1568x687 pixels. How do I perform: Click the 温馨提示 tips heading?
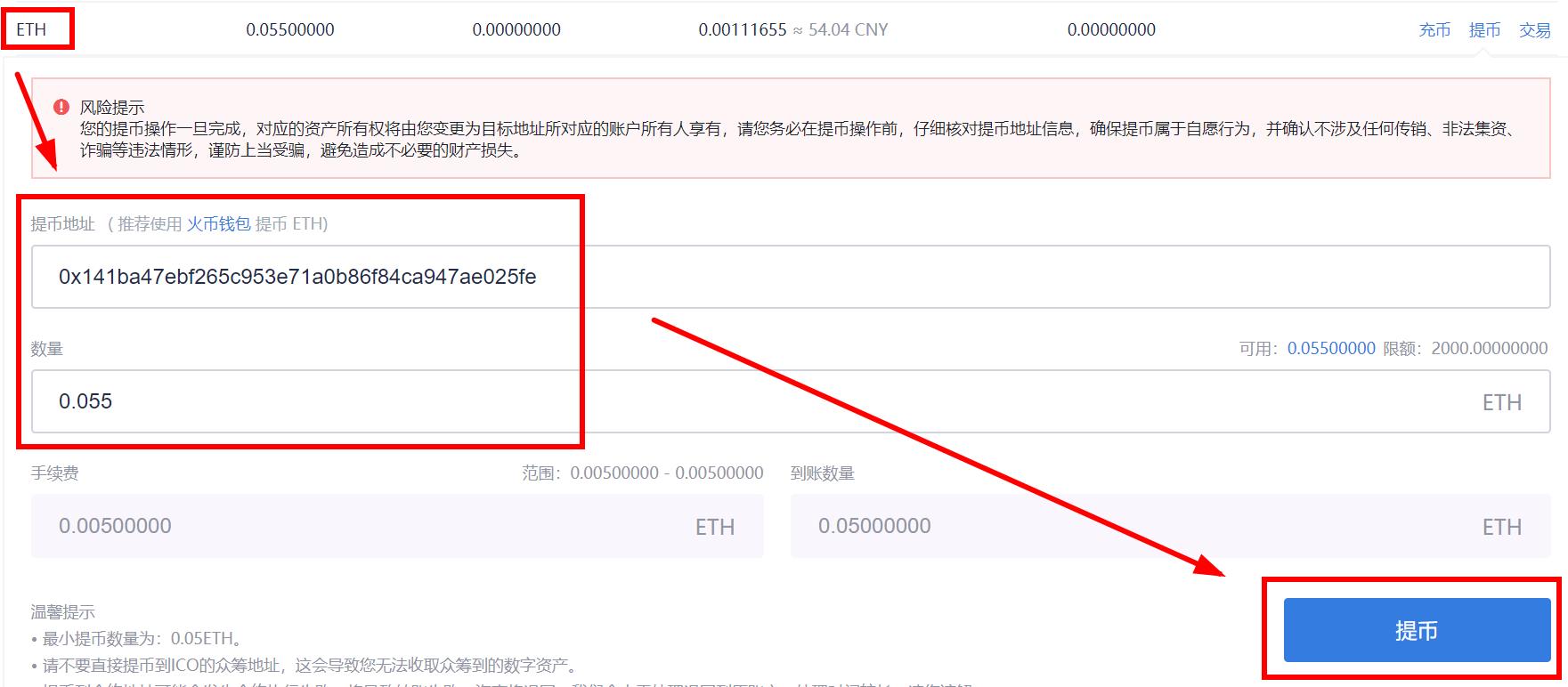coord(63,612)
